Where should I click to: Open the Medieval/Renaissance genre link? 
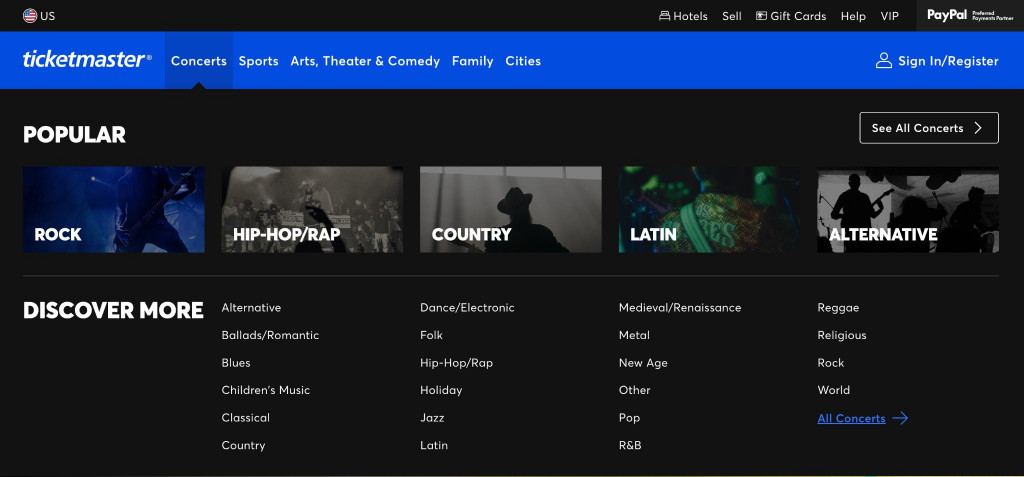[680, 308]
